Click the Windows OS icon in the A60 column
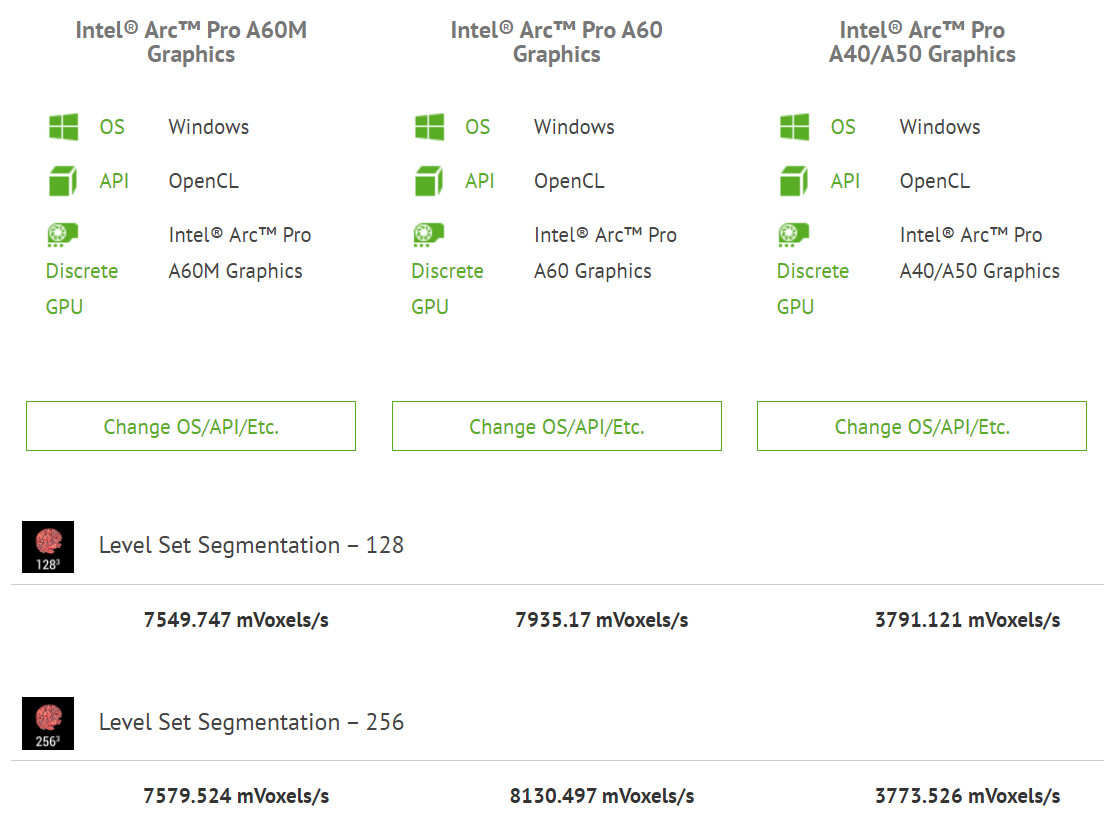This screenshot has width=1104, height=822. (429, 127)
